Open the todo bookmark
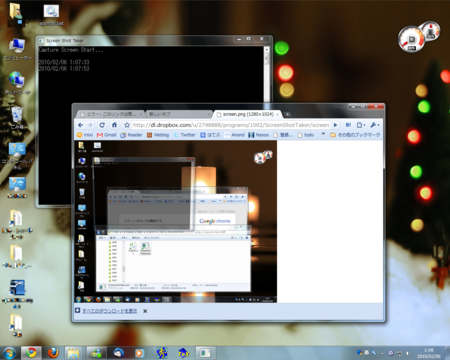Image resolution: width=450 pixels, height=360 pixels. 305,135
